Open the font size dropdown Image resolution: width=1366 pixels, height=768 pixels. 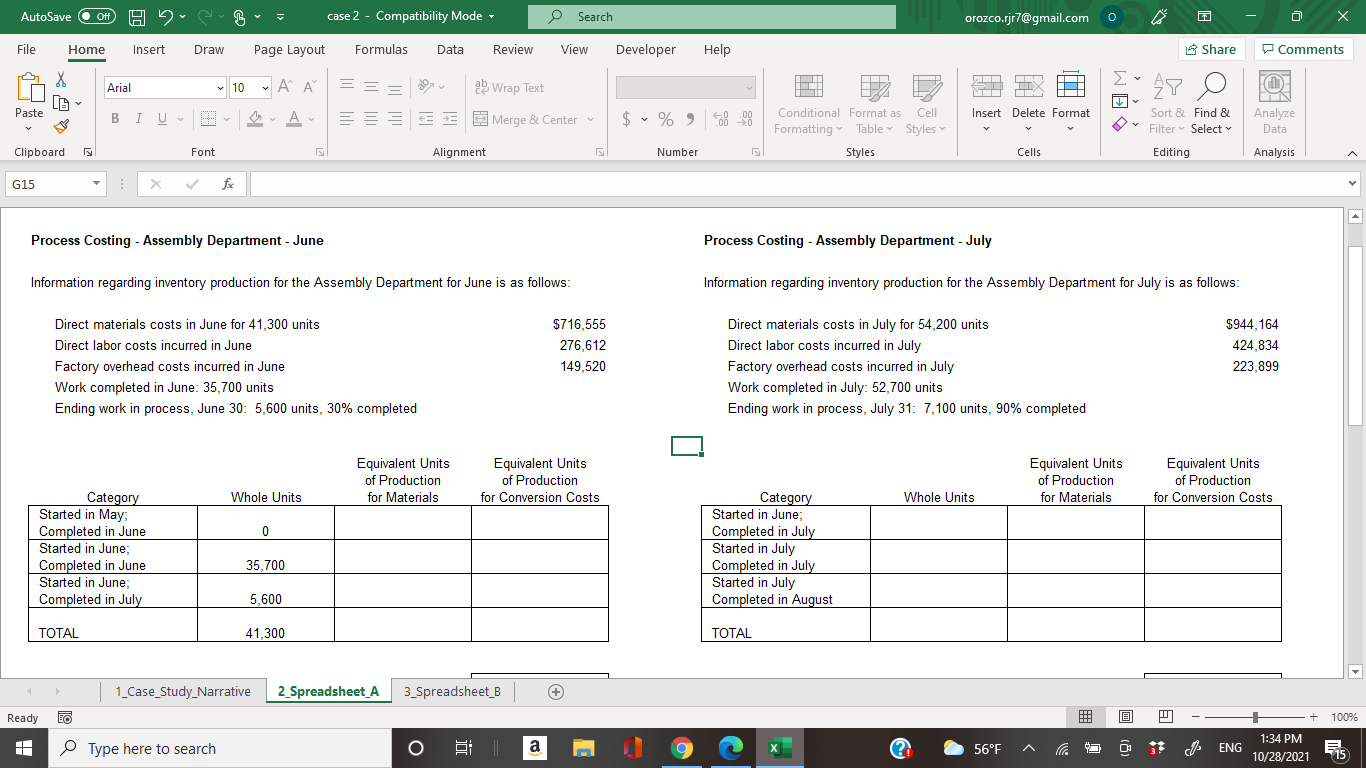tap(264, 88)
